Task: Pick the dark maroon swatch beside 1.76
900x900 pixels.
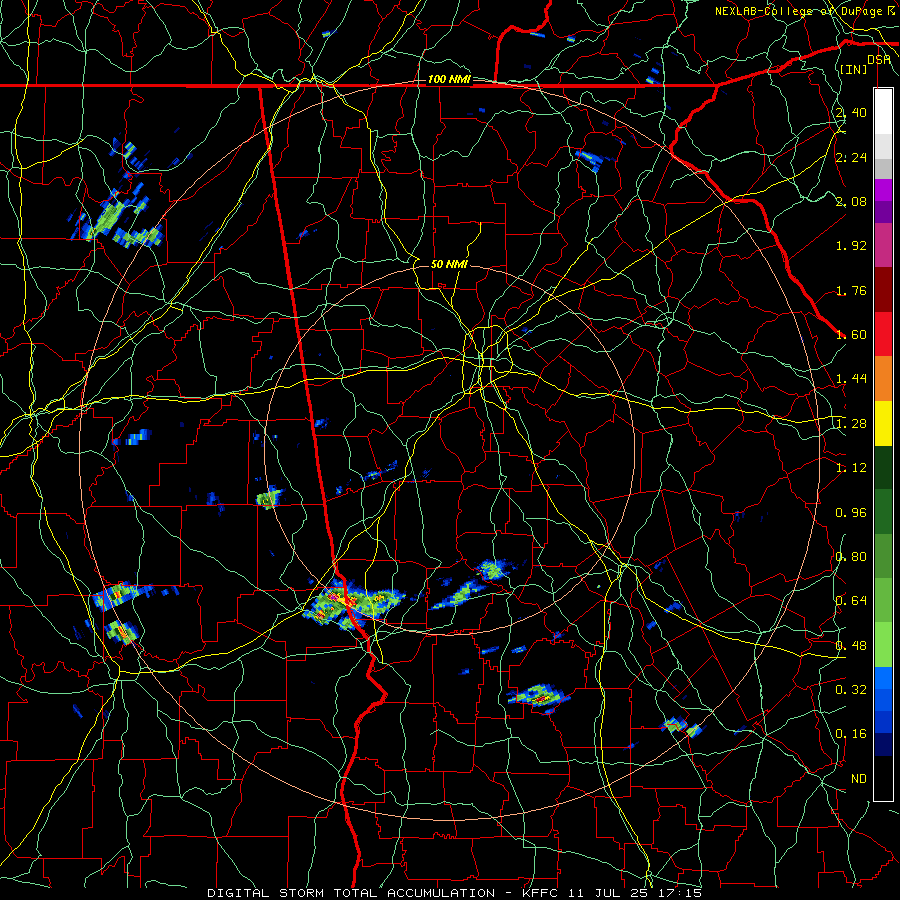Action: click(883, 290)
